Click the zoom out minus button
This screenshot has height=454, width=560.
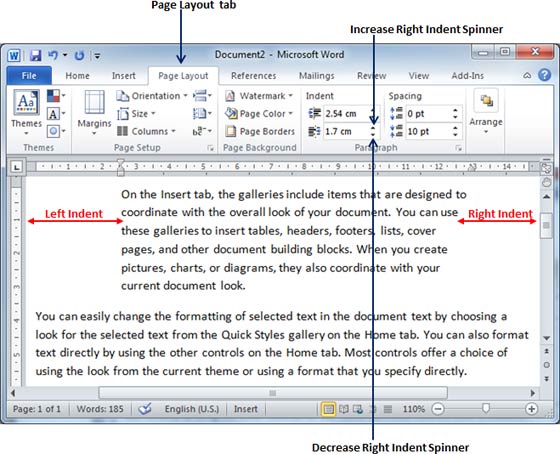[438, 409]
